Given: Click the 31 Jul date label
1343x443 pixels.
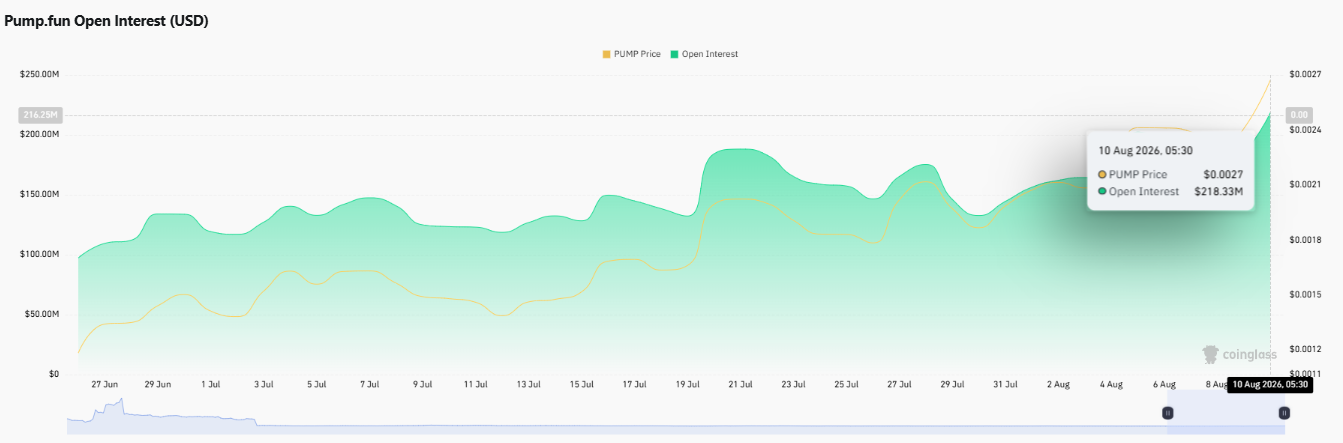Looking at the screenshot, I should 1005,384.
